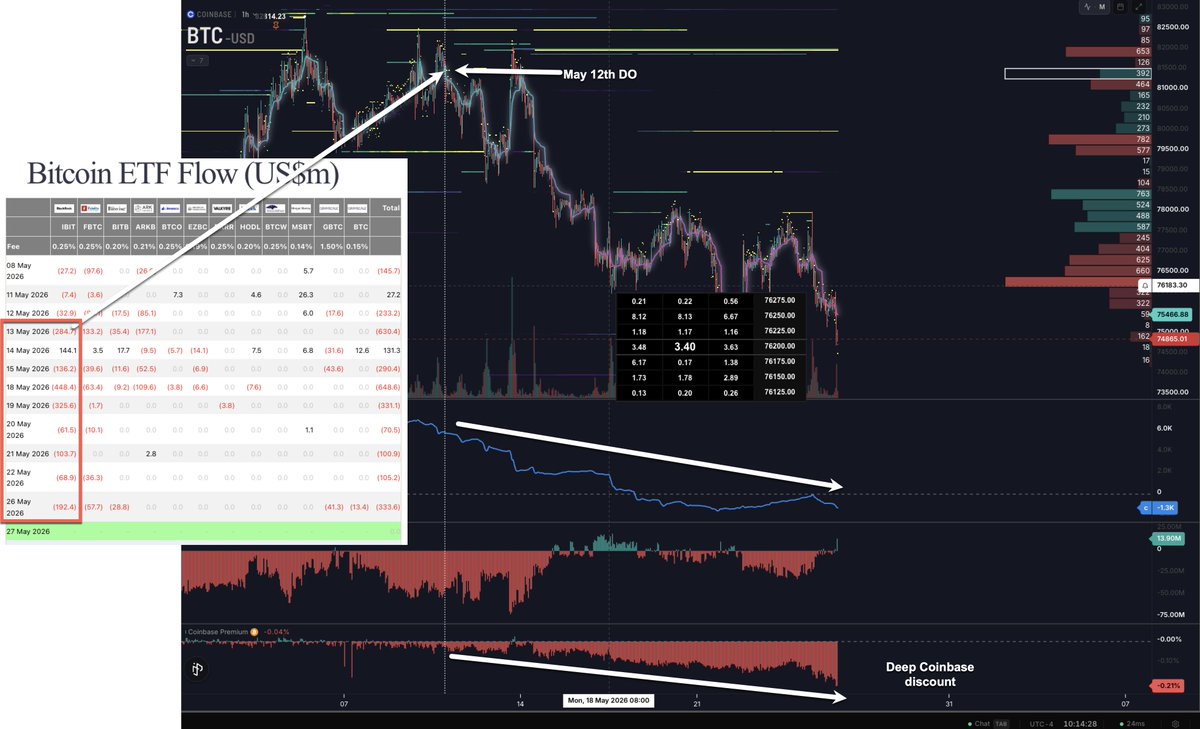Open the Chat panel in status bar
This screenshot has width=1200, height=729.
click(x=988, y=724)
